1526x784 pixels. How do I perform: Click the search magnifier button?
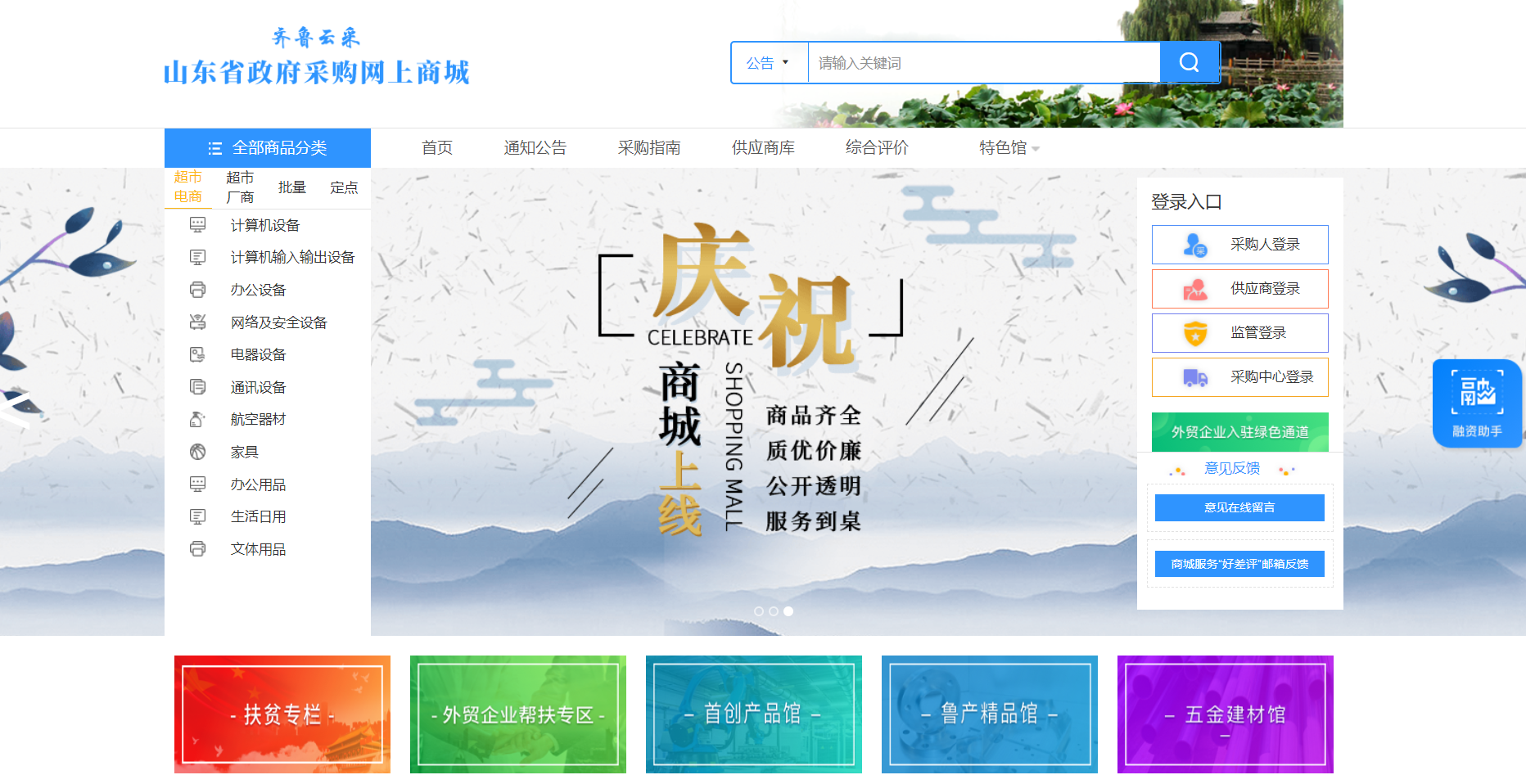click(1190, 62)
